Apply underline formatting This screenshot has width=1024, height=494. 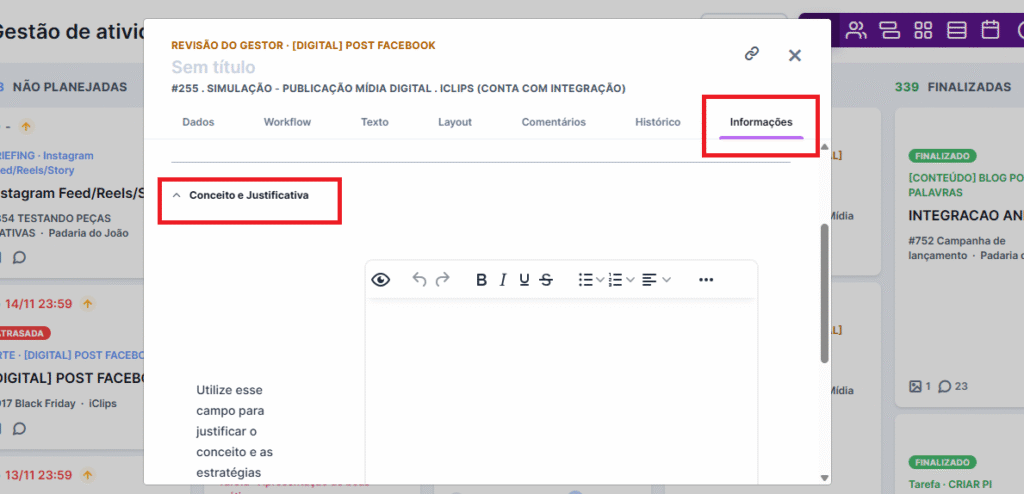[524, 280]
